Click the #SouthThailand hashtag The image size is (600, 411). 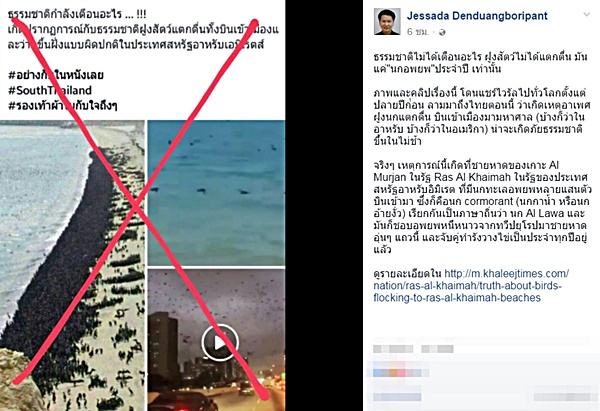50,90
